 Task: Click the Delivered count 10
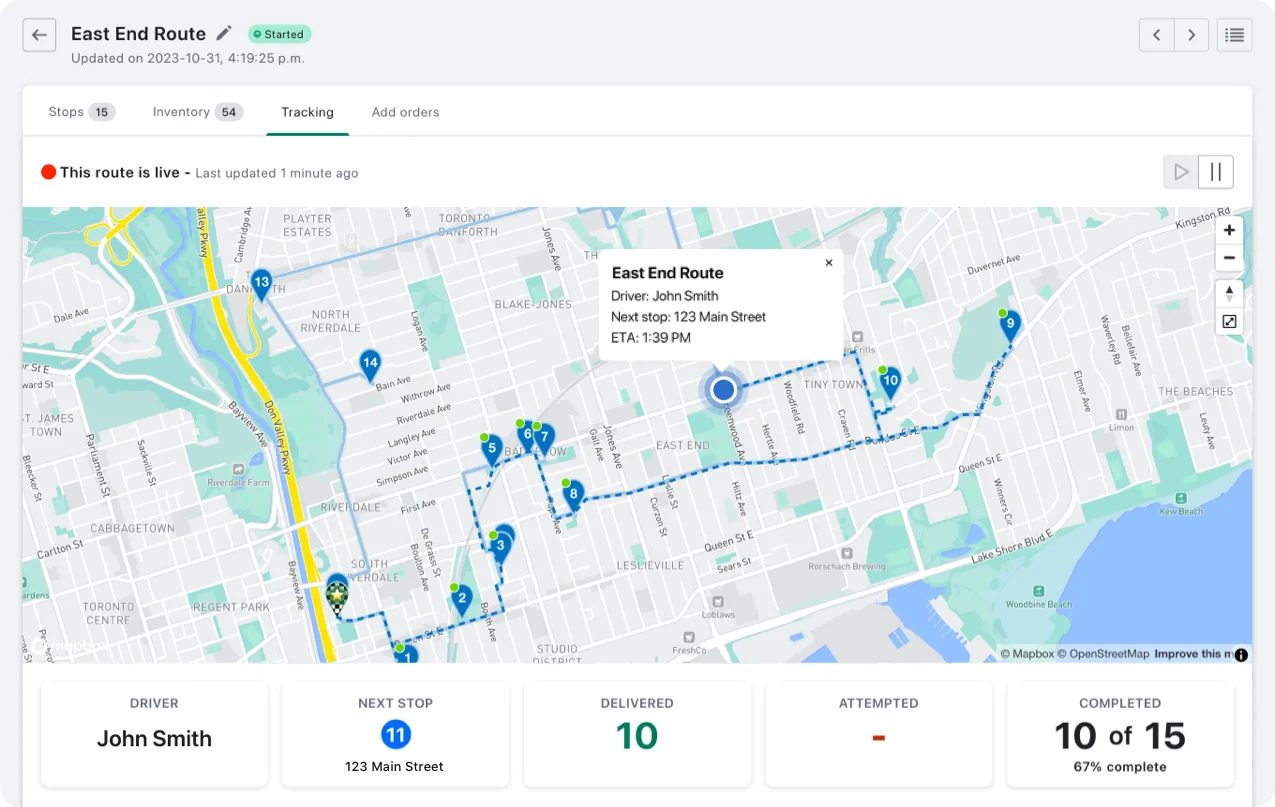pyautogui.click(x=637, y=737)
